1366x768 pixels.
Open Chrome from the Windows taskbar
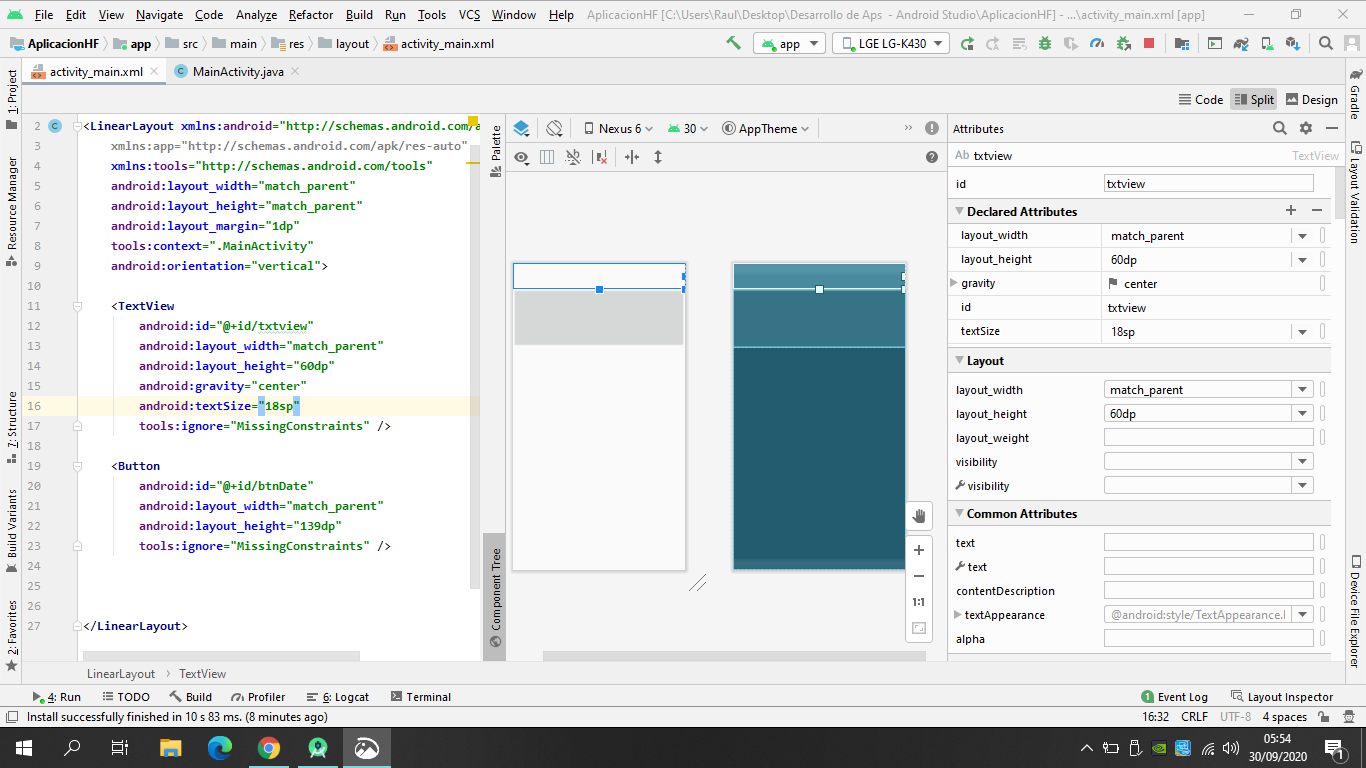(268, 748)
